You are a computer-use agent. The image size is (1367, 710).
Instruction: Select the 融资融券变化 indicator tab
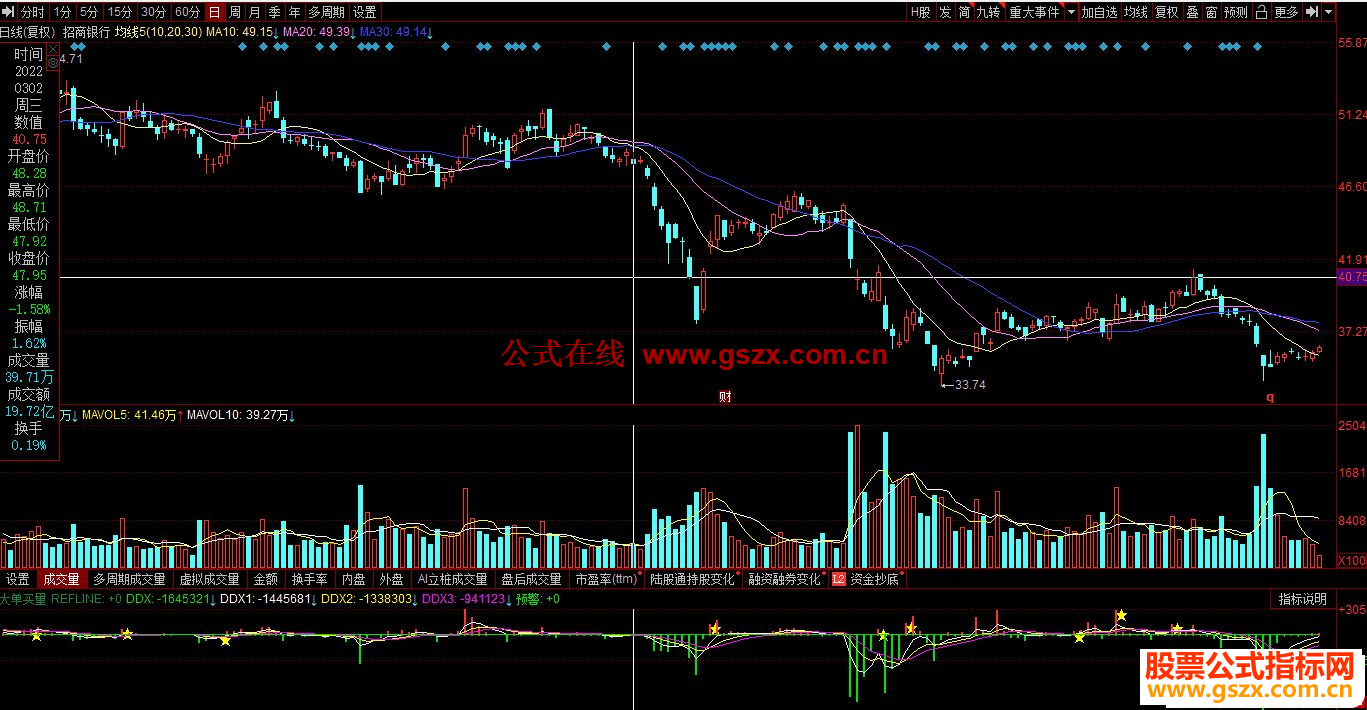click(785, 579)
